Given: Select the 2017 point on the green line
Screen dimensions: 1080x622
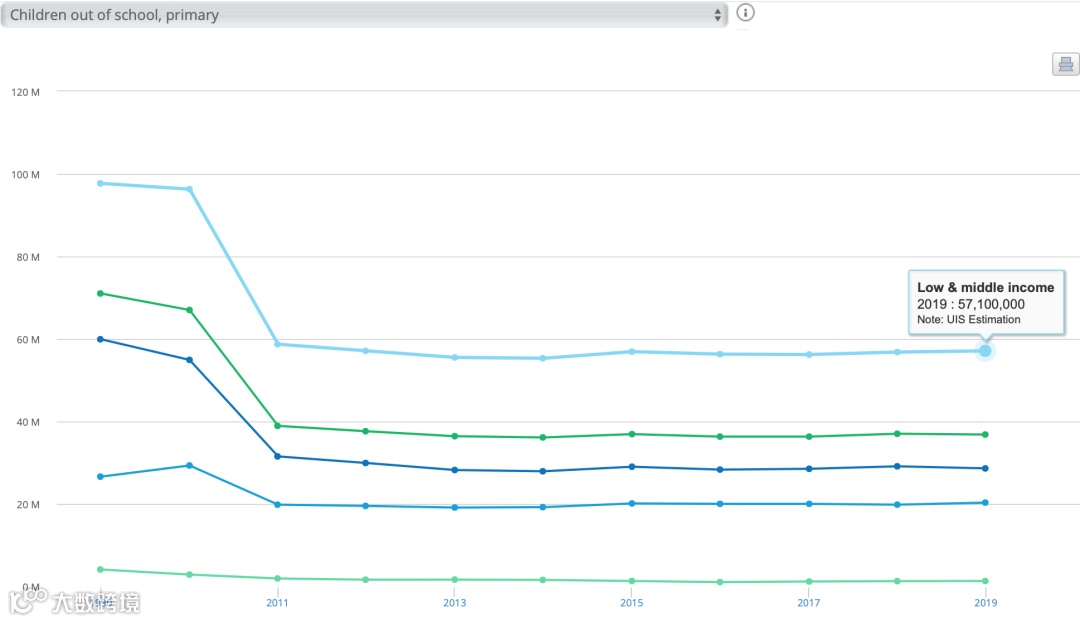Looking at the screenshot, I should 809,437.
